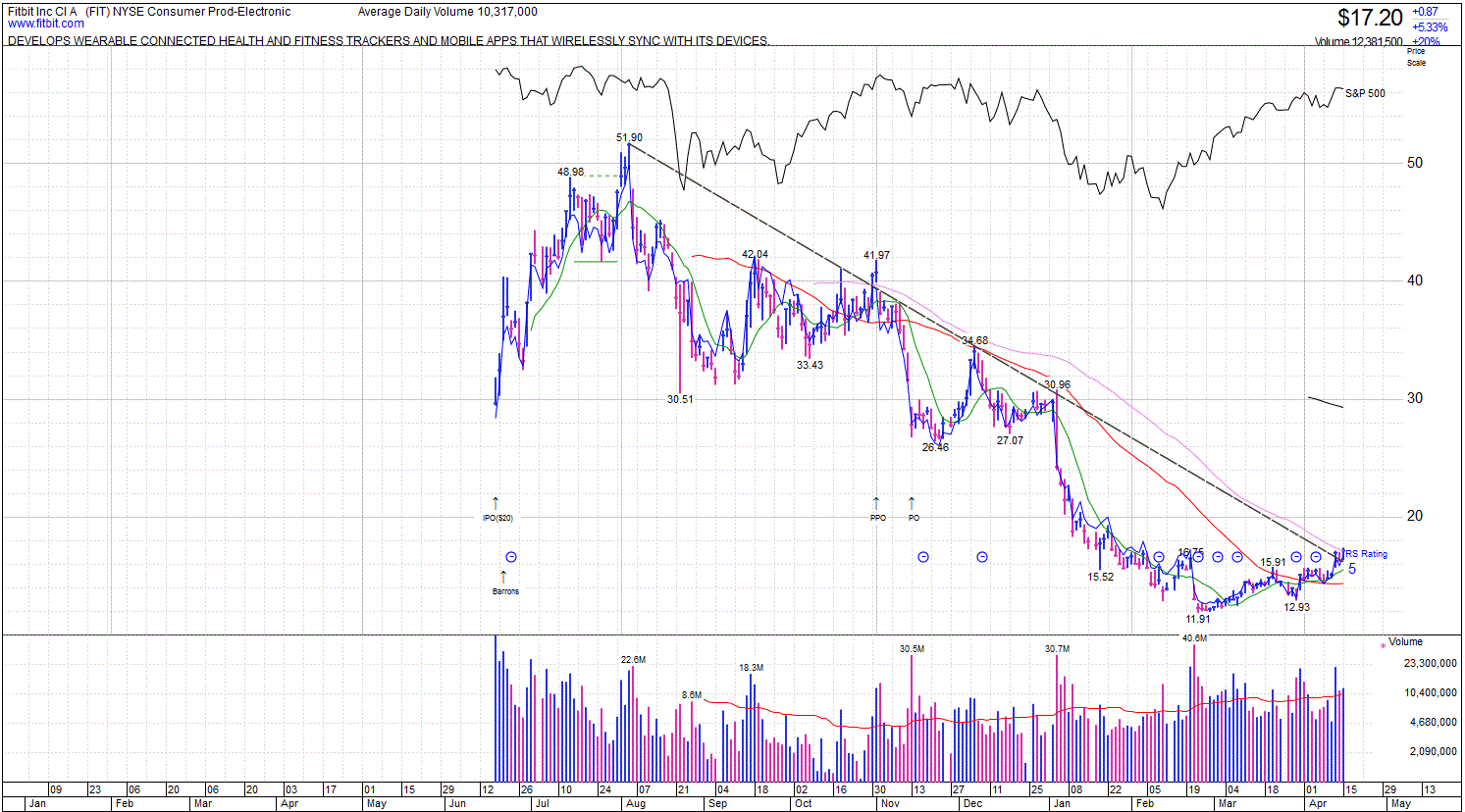
Task: Click the 30.5M volume peak label
Action: 912,649
